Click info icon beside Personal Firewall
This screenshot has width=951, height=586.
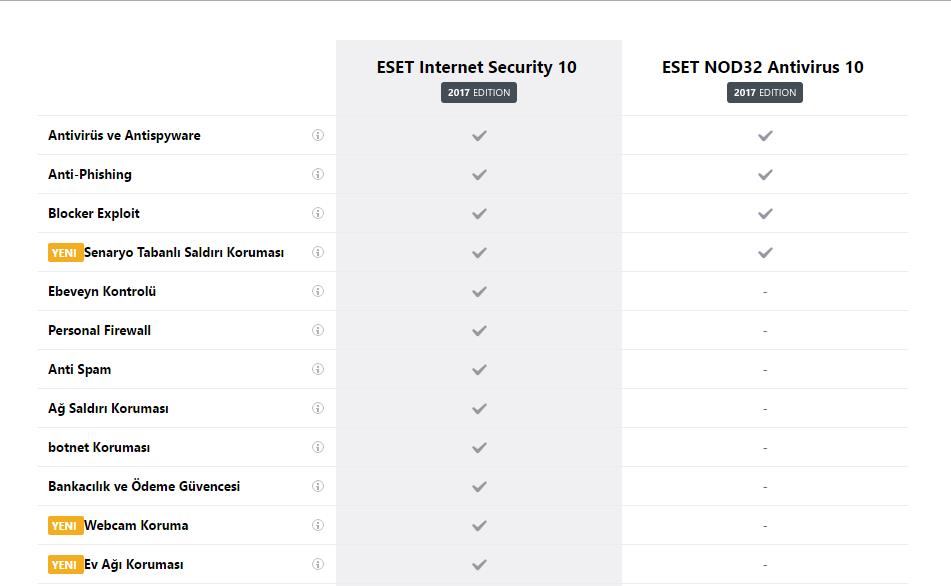pos(318,330)
